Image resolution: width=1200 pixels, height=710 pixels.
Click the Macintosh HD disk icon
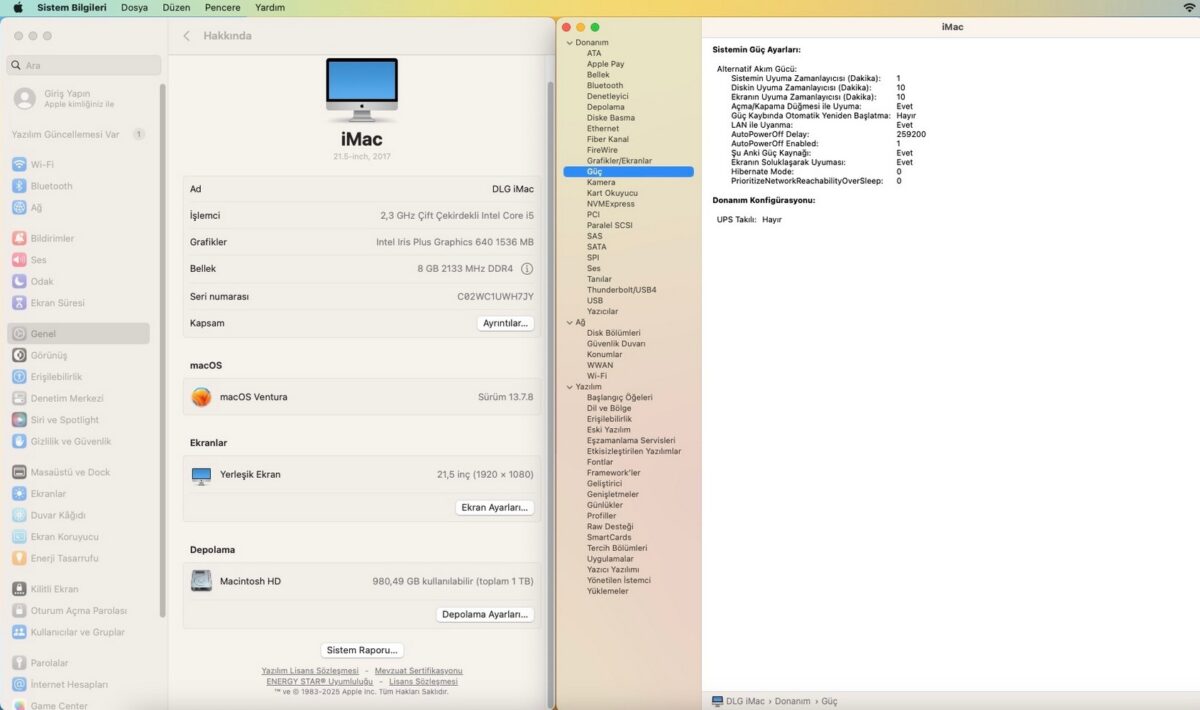[201, 581]
